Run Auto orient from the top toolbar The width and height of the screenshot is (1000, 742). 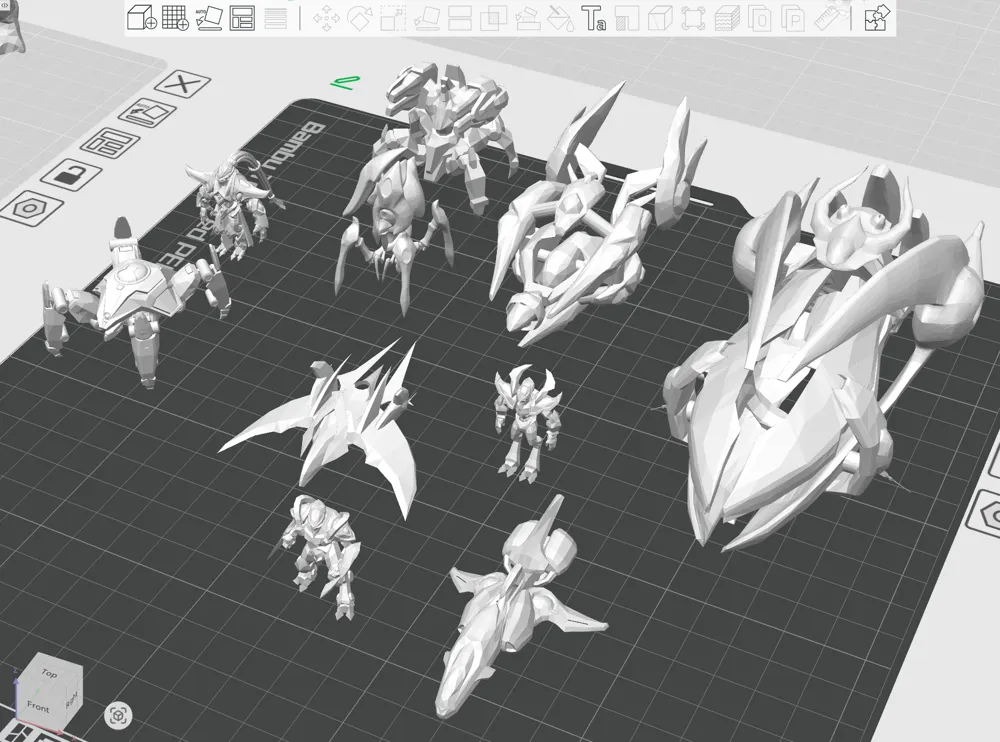(209, 18)
